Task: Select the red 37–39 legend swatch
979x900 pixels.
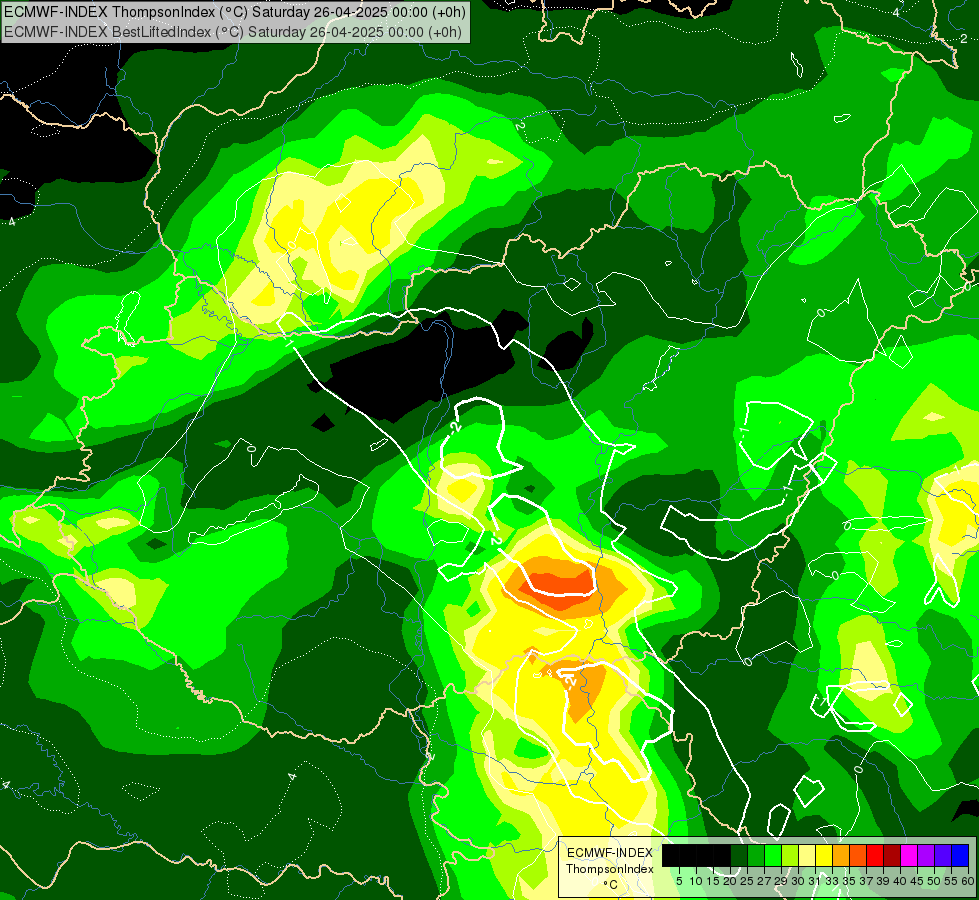Action: [875, 856]
